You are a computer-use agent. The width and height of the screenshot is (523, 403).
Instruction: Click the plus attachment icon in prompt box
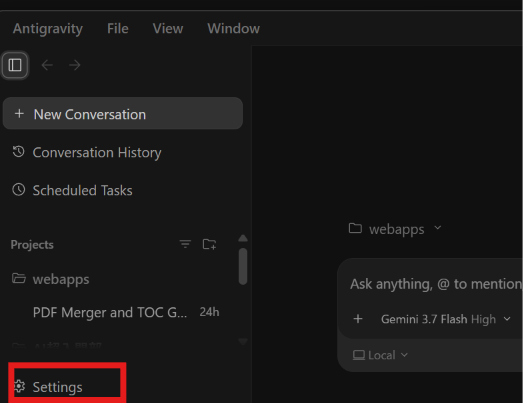(358, 319)
